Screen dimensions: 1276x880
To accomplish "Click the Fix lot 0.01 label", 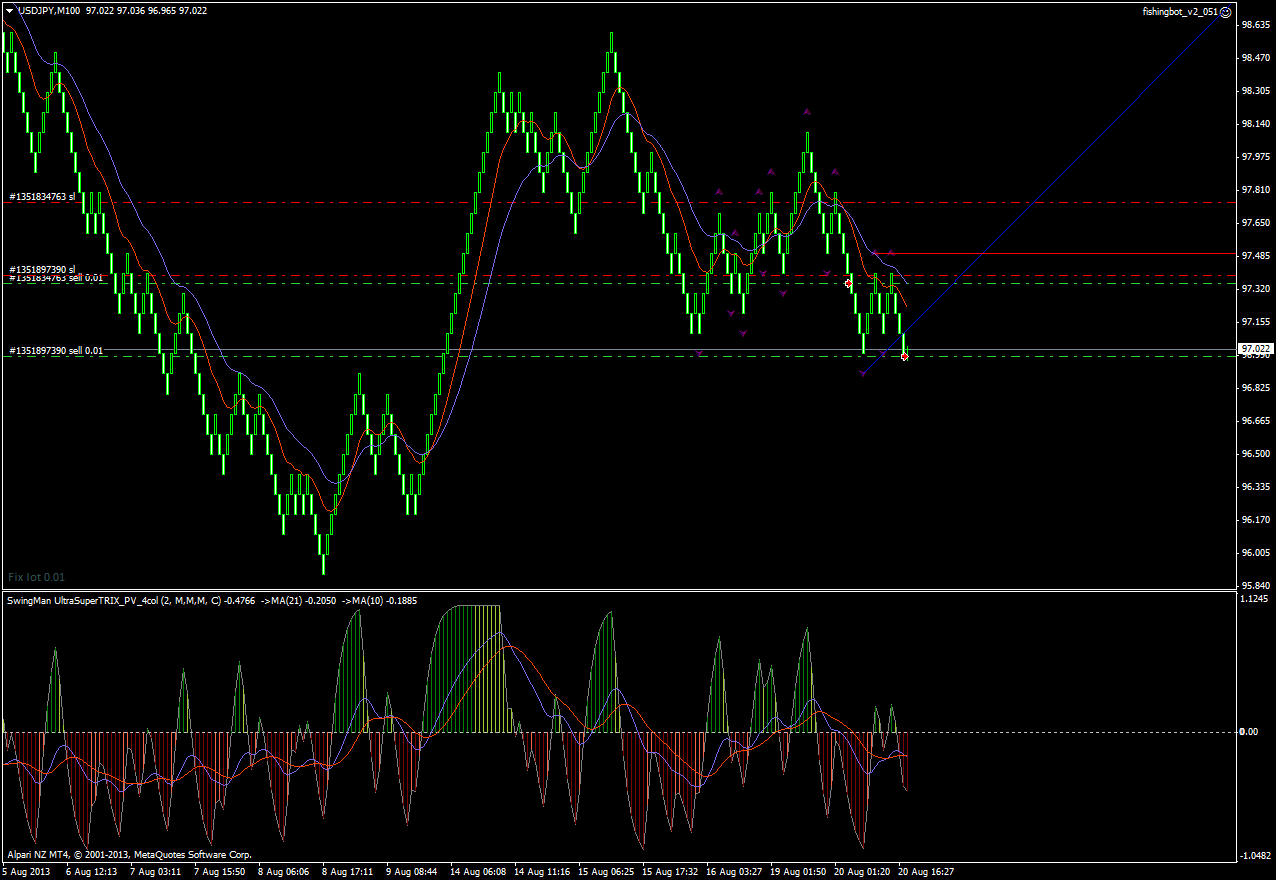I will 36,577.
